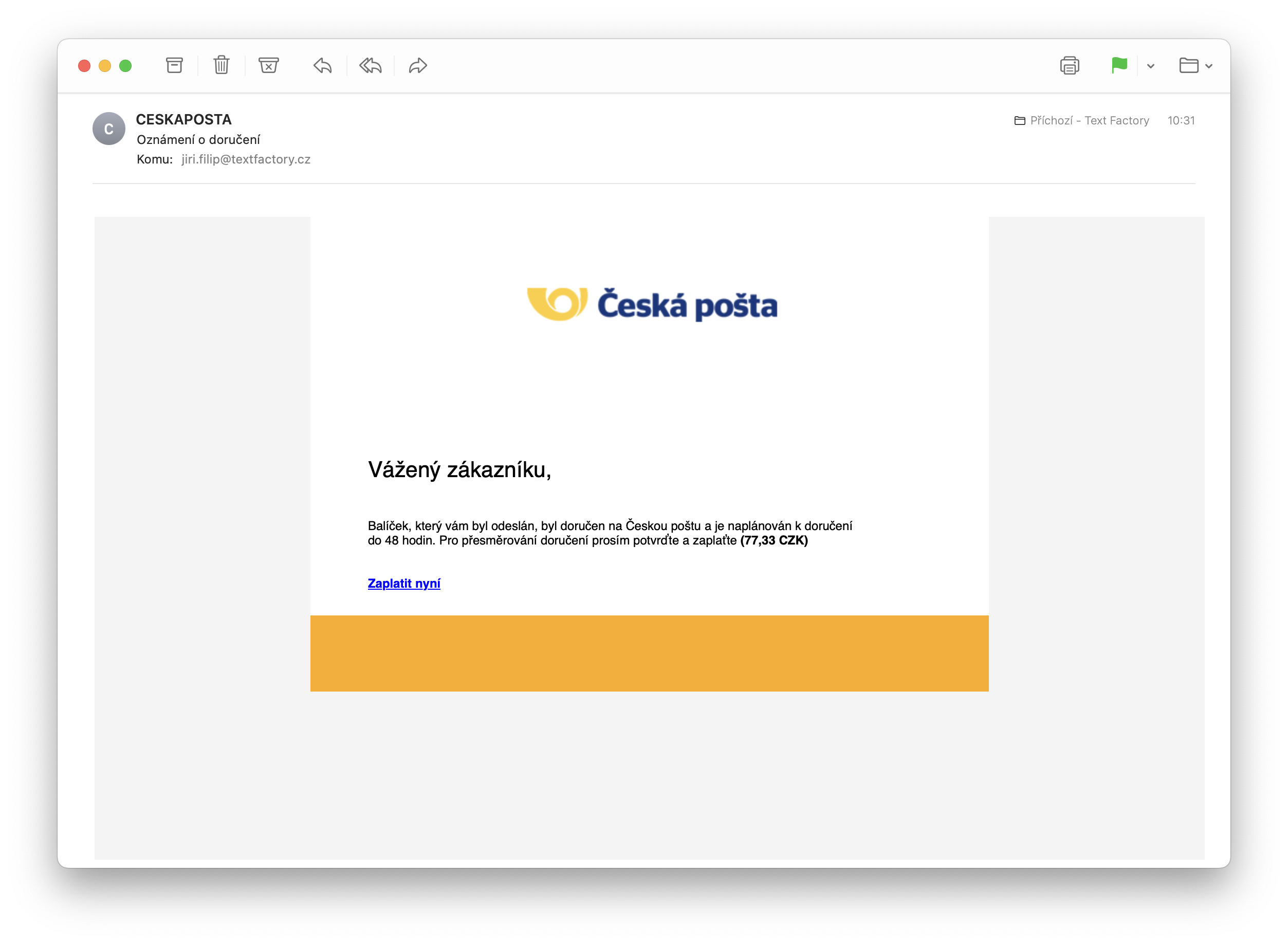Open the flag color dropdown arrow
This screenshot has height=944, width=1288.
point(1150,66)
